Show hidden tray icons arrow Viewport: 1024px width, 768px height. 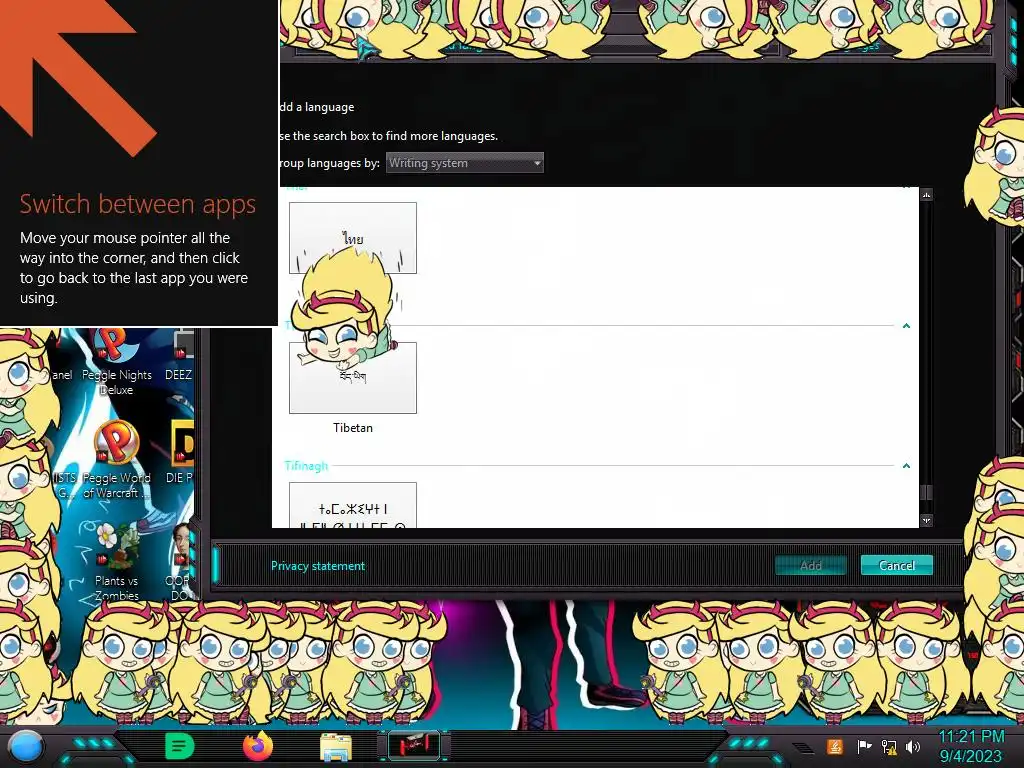(x=804, y=747)
